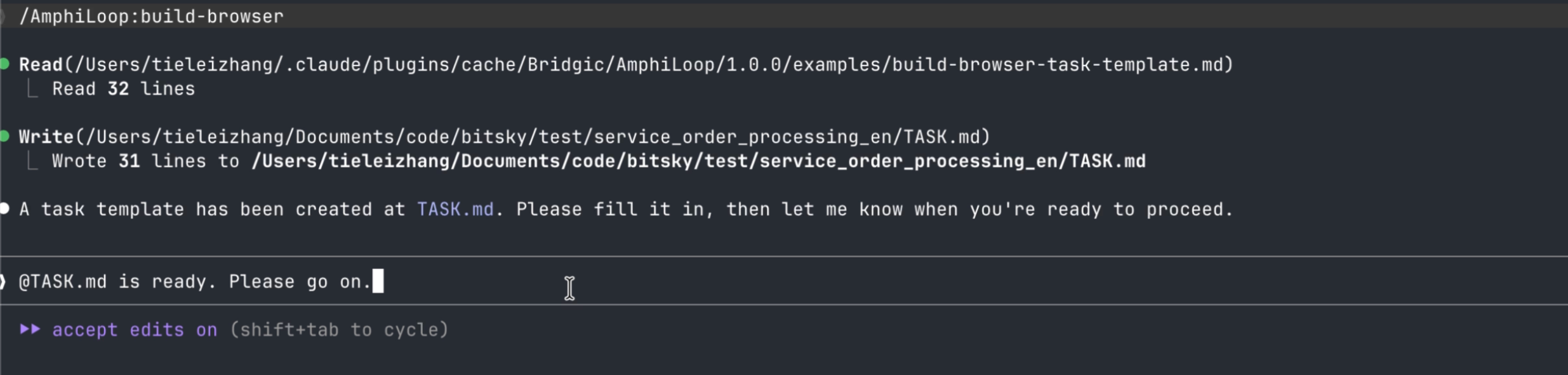Click the prompt chevron before @TASK.md
The height and width of the screenshot is (375, 1568).
point(3,282)
